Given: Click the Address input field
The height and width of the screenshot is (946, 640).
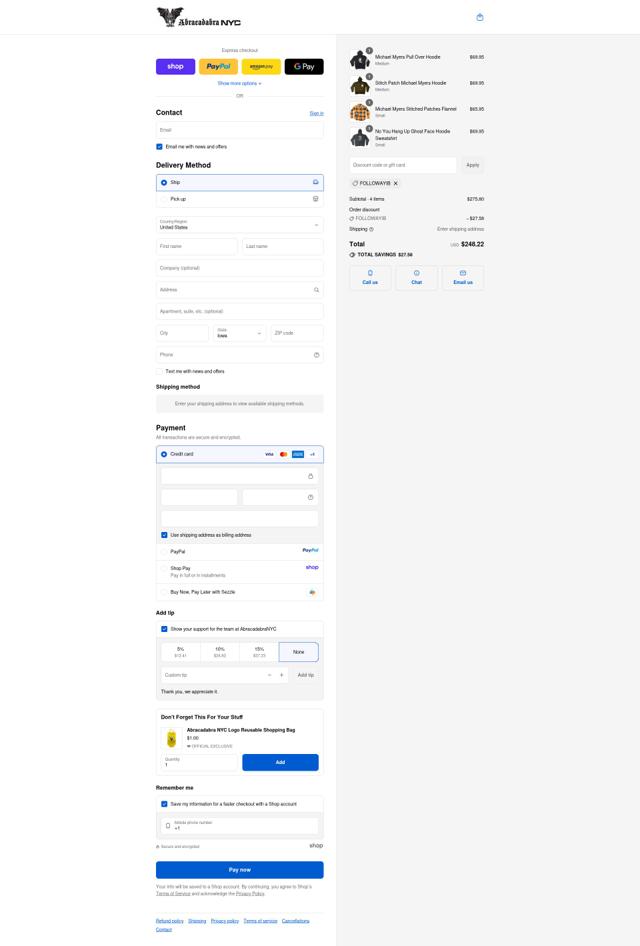Looking at the screenshot, I should coord(239,290).
